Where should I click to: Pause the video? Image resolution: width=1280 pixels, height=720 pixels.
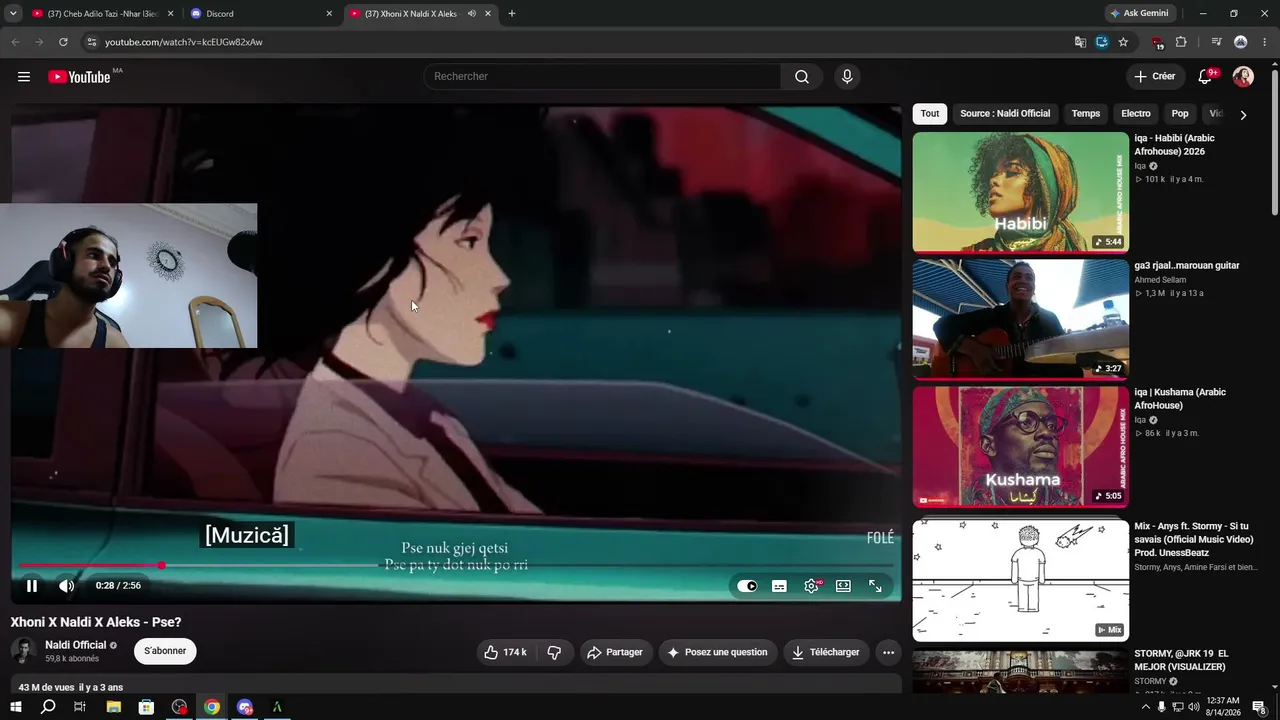(x=32, y=586)
